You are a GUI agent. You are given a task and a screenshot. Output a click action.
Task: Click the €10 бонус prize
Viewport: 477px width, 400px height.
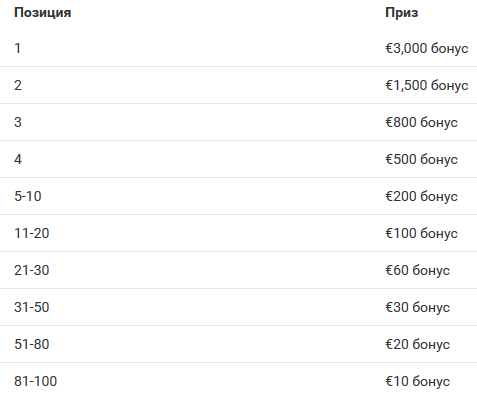point(417,381)
